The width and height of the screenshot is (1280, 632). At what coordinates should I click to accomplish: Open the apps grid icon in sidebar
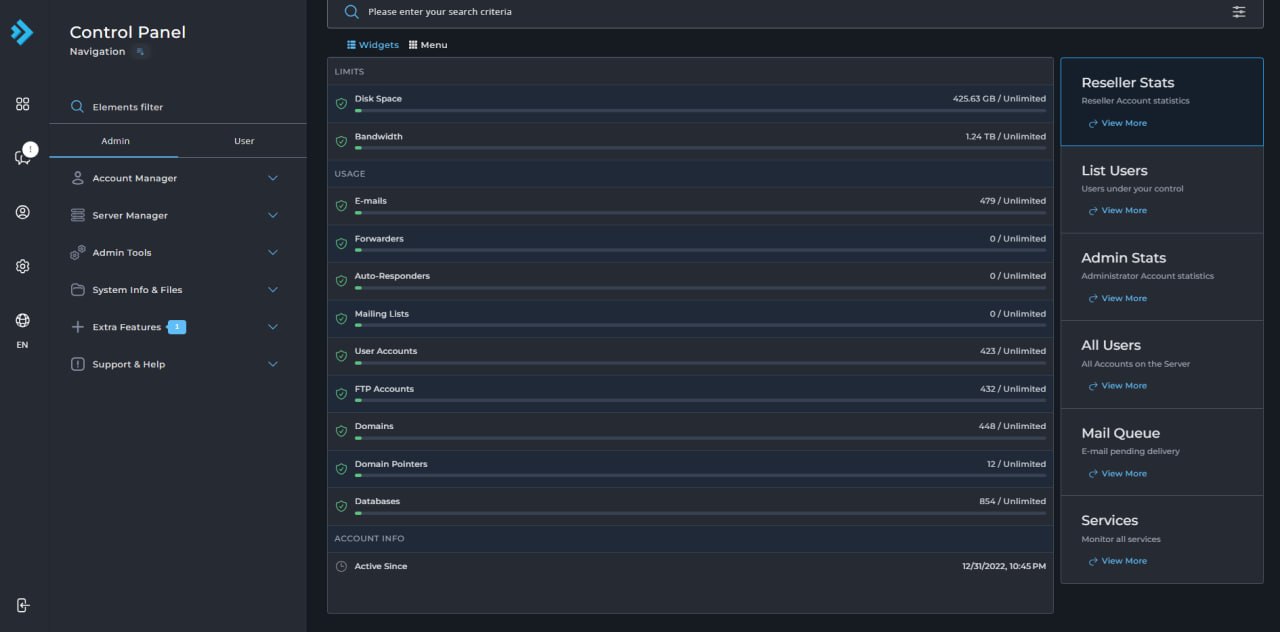[22, 103]
